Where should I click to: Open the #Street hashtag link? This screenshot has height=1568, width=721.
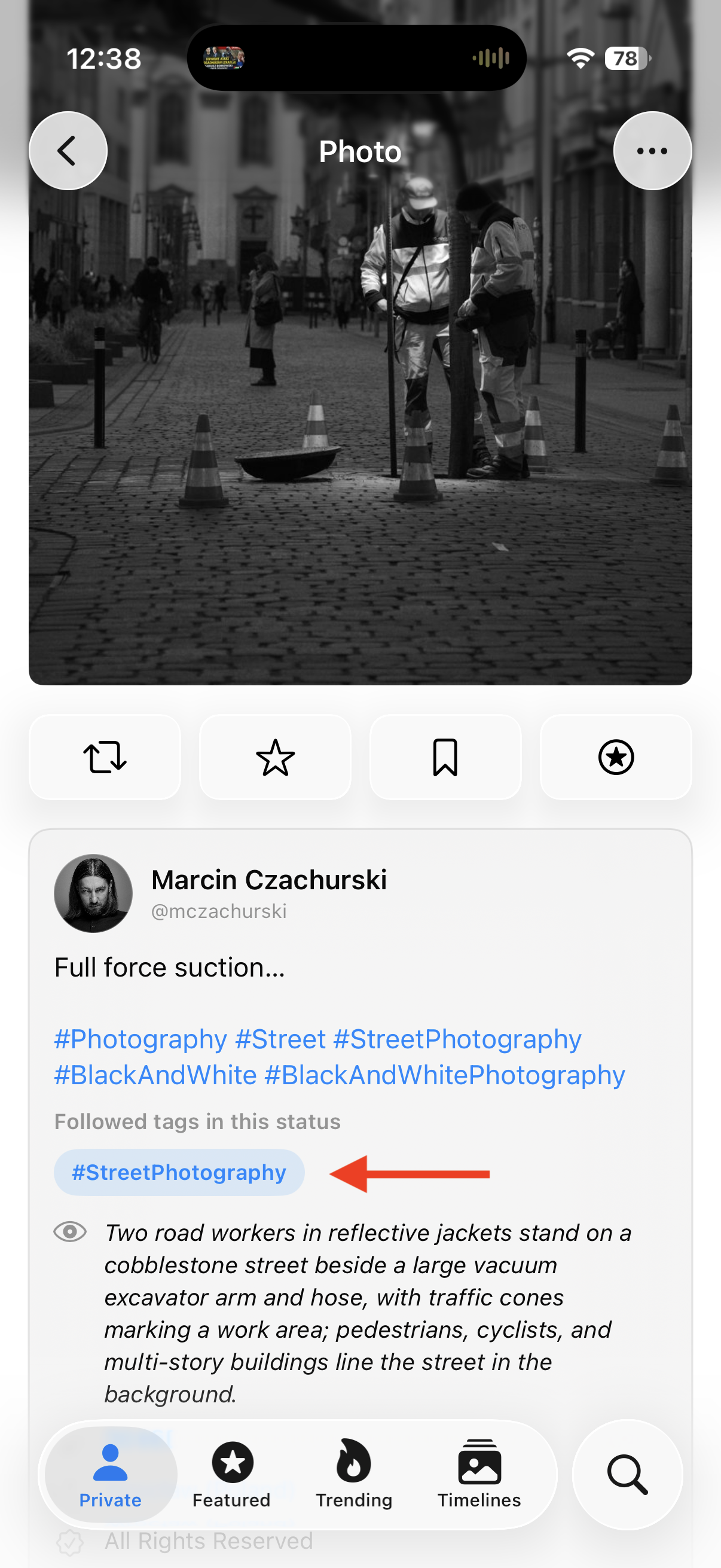[280, 1039]
